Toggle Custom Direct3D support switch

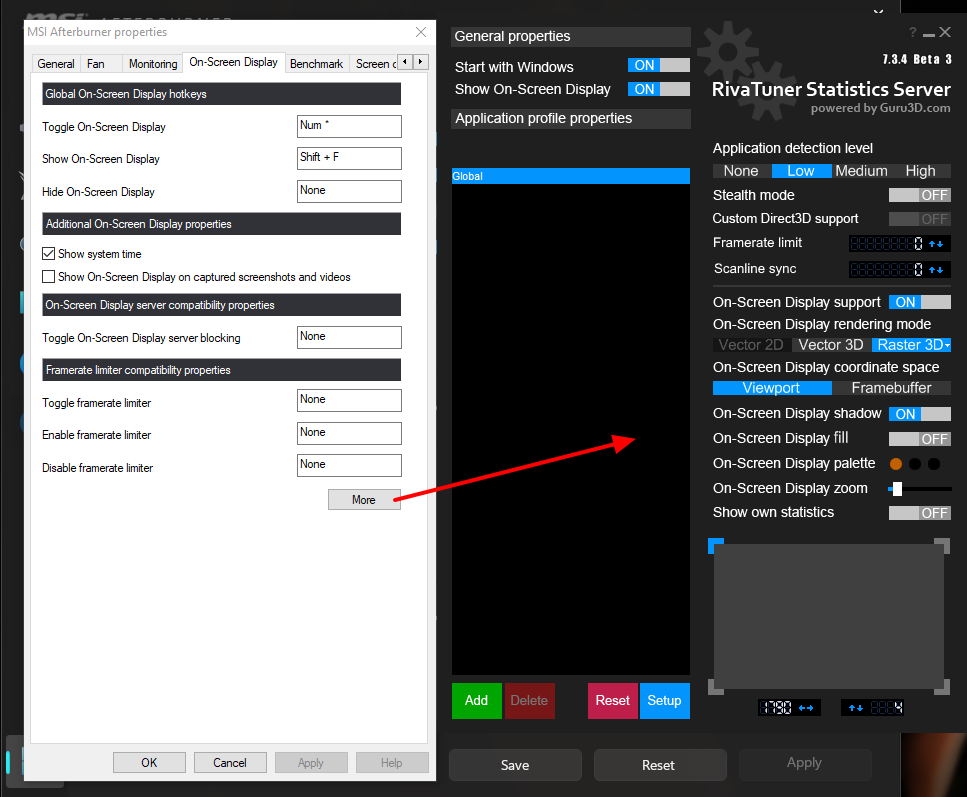coord(920,219)
